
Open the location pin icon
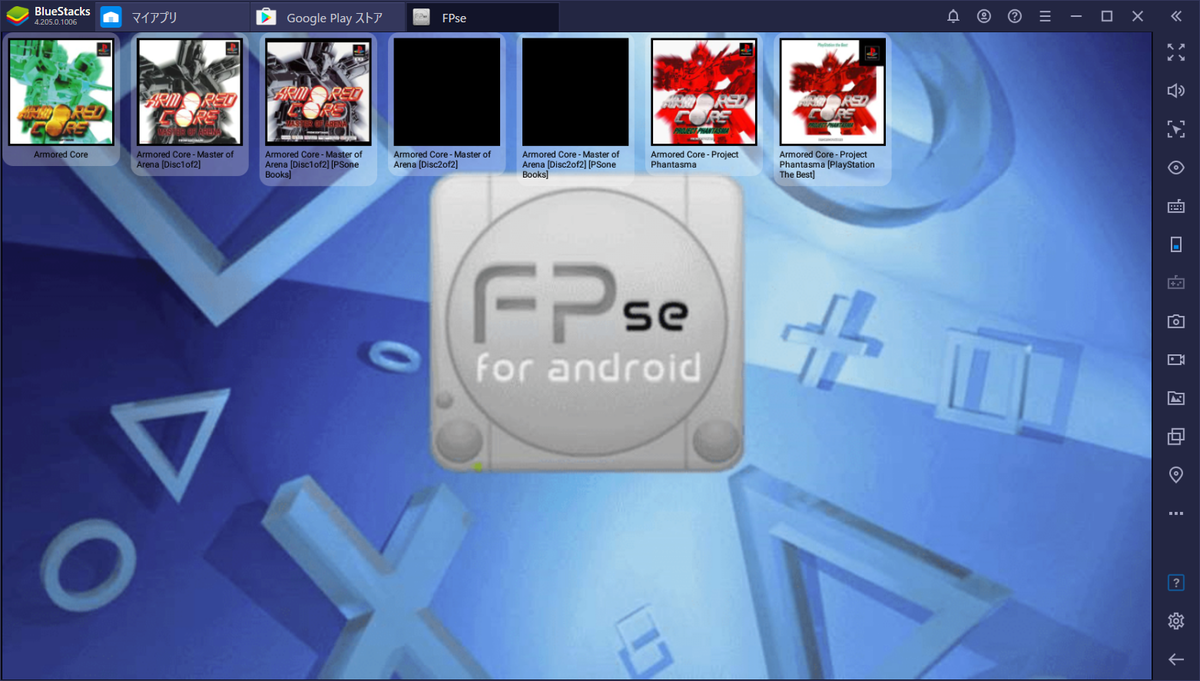tap(1176, 474)
